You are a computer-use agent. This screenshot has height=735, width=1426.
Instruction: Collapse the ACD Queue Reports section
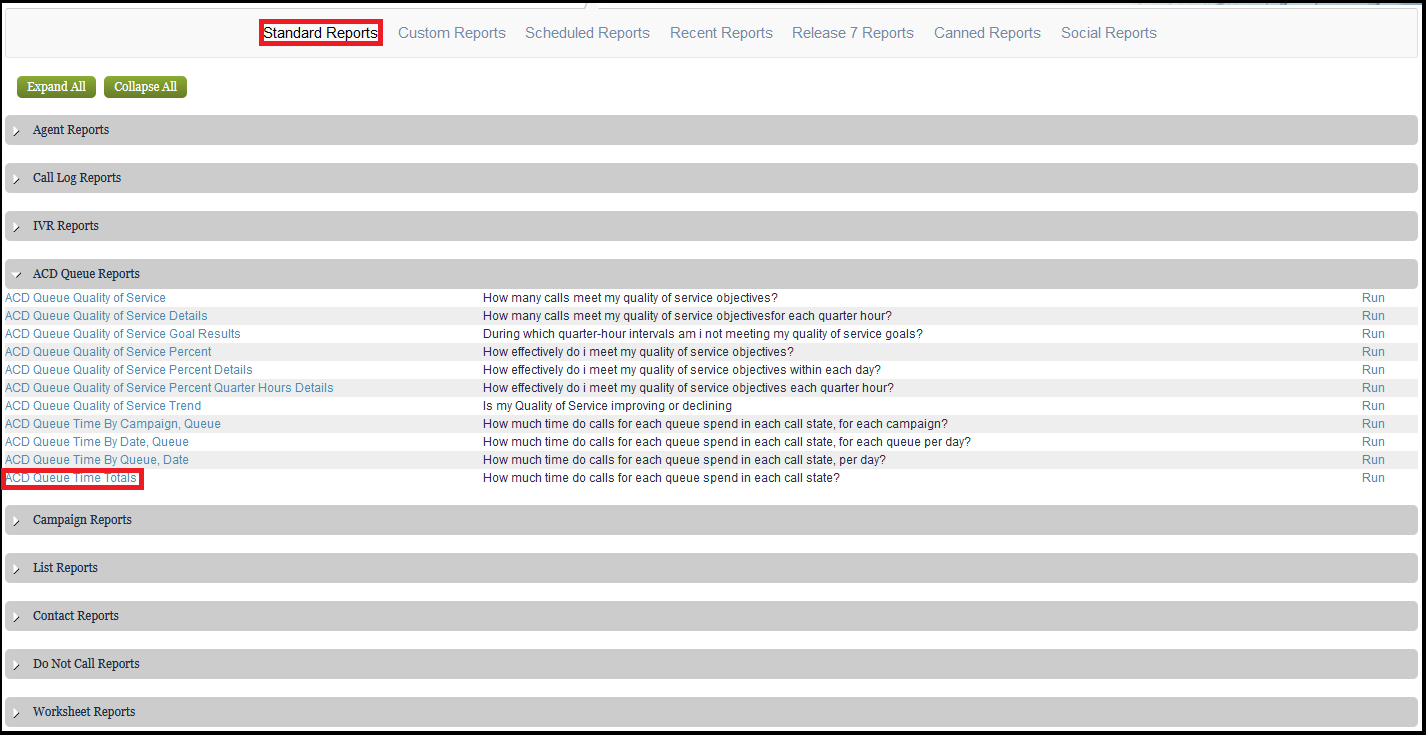[711, 274]
